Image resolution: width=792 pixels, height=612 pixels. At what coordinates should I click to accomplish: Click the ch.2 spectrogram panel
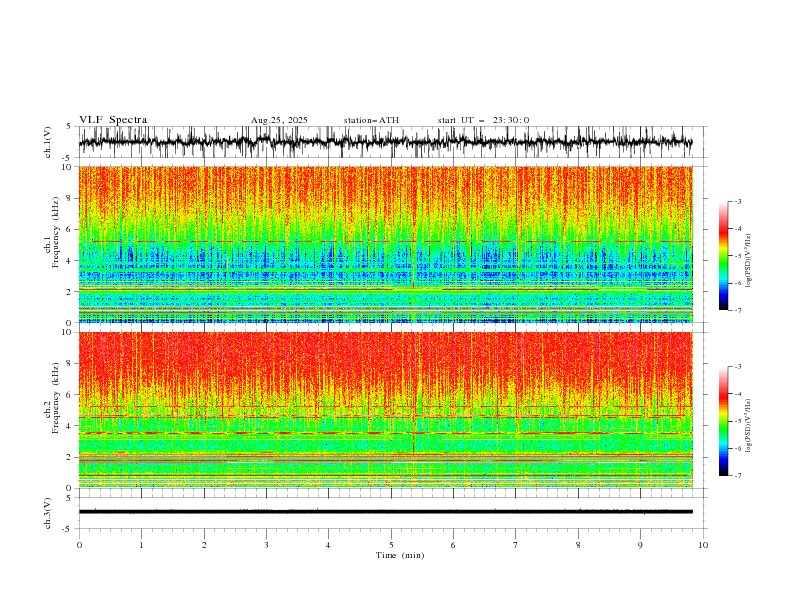point(385,410)
